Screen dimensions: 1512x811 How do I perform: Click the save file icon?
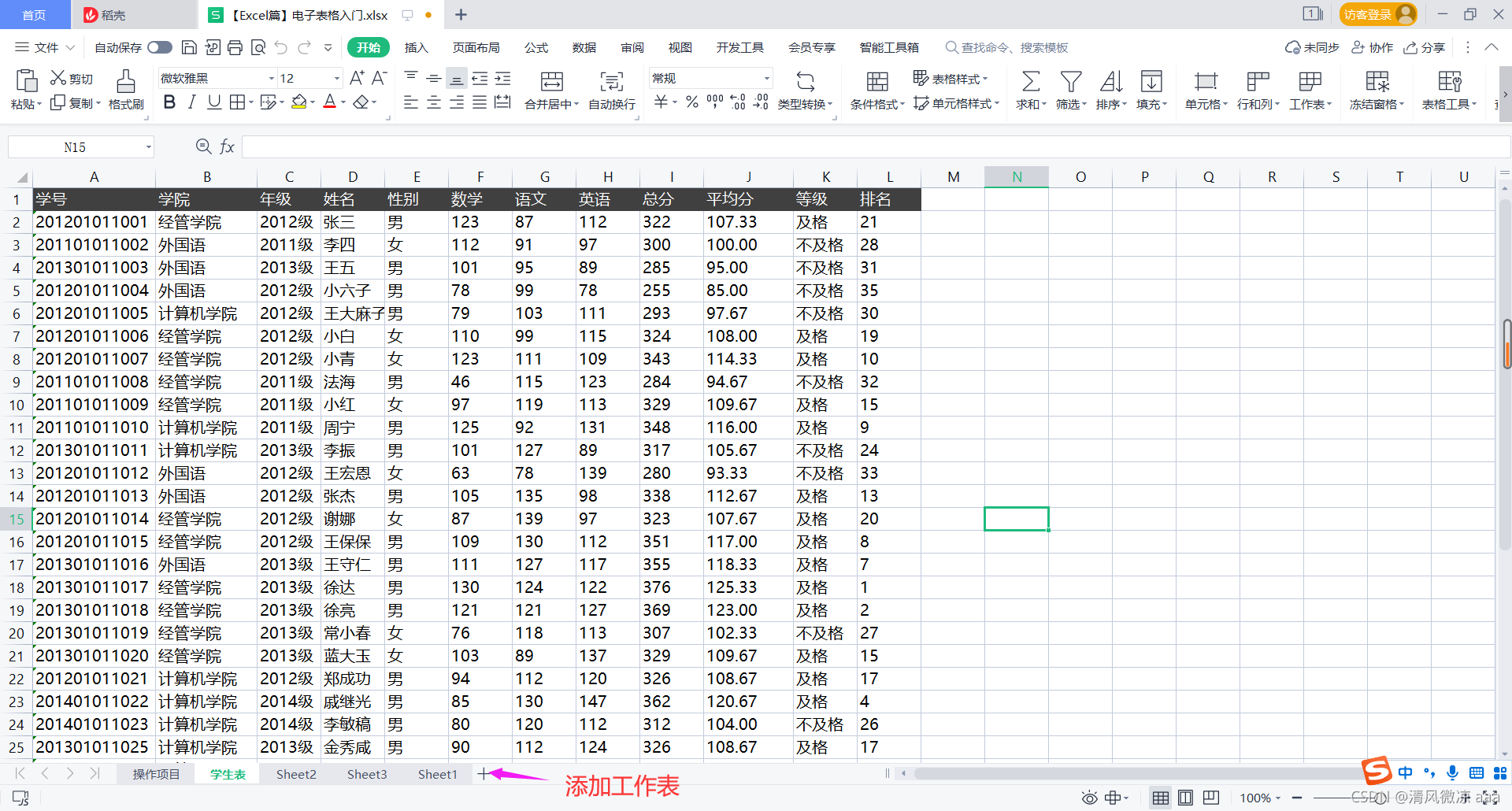[x=189, y=47]
